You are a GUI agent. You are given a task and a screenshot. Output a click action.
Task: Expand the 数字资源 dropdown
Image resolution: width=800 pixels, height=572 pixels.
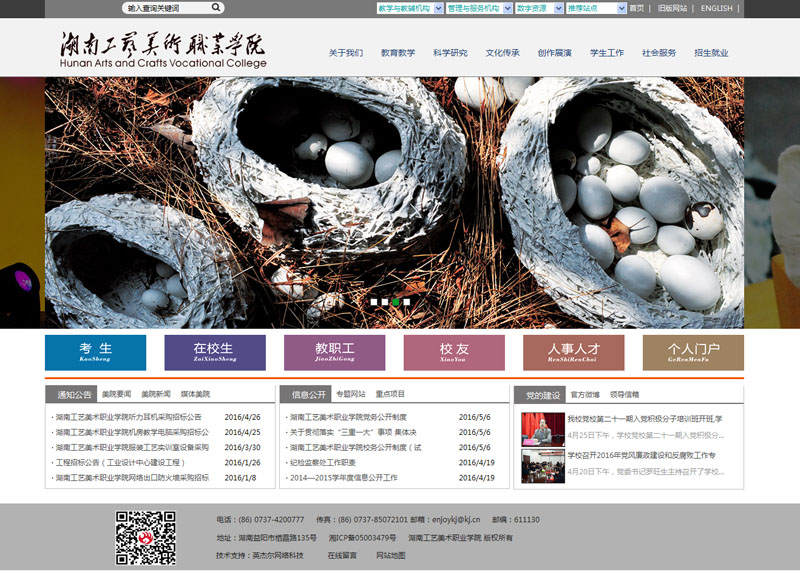coord(538,8)
